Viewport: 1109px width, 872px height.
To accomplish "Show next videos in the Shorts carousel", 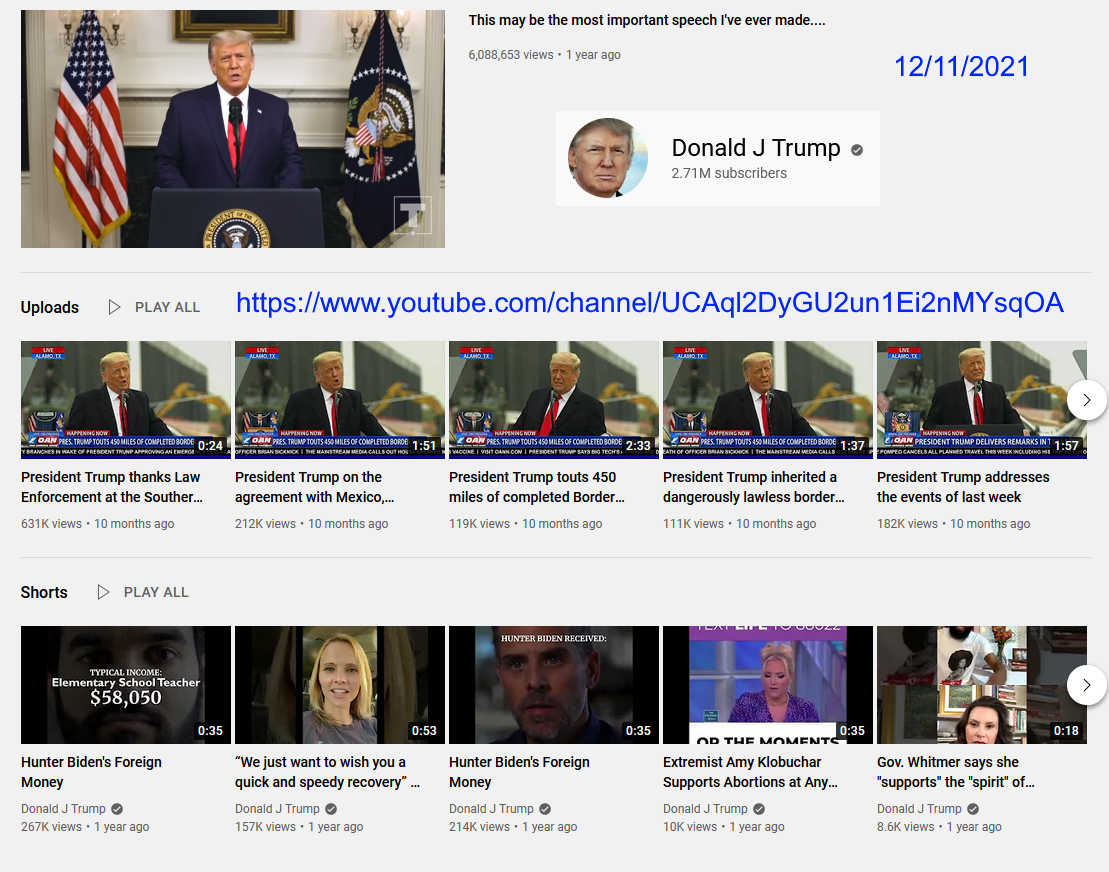I will (1086, 685).
